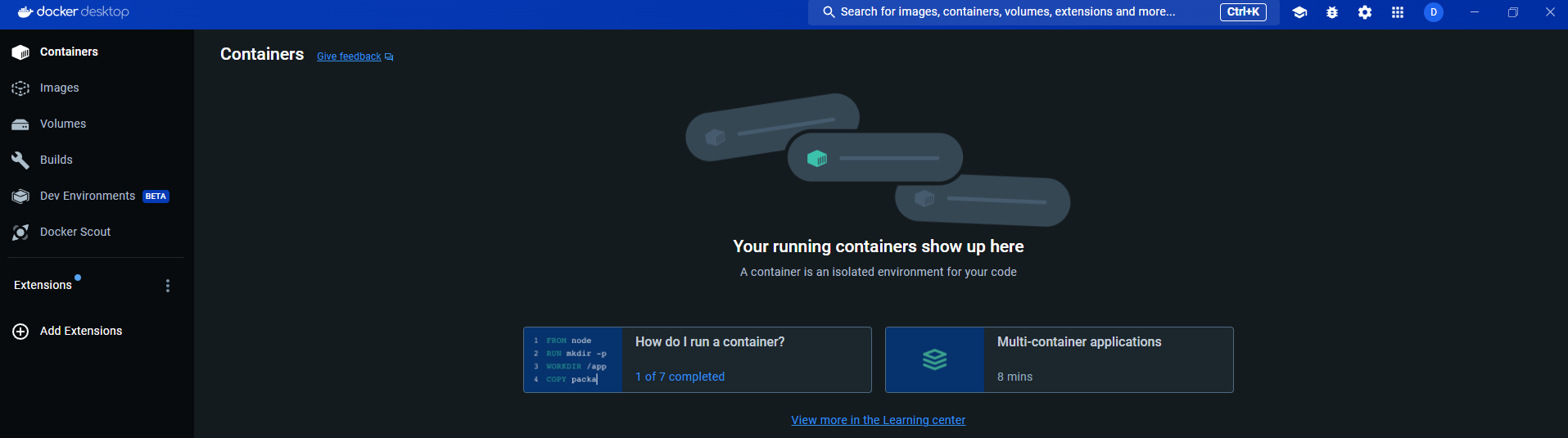Open How do I run a container card
Image resolution: width=1568 pixels, height=438 pixels.
click(698, 360)
